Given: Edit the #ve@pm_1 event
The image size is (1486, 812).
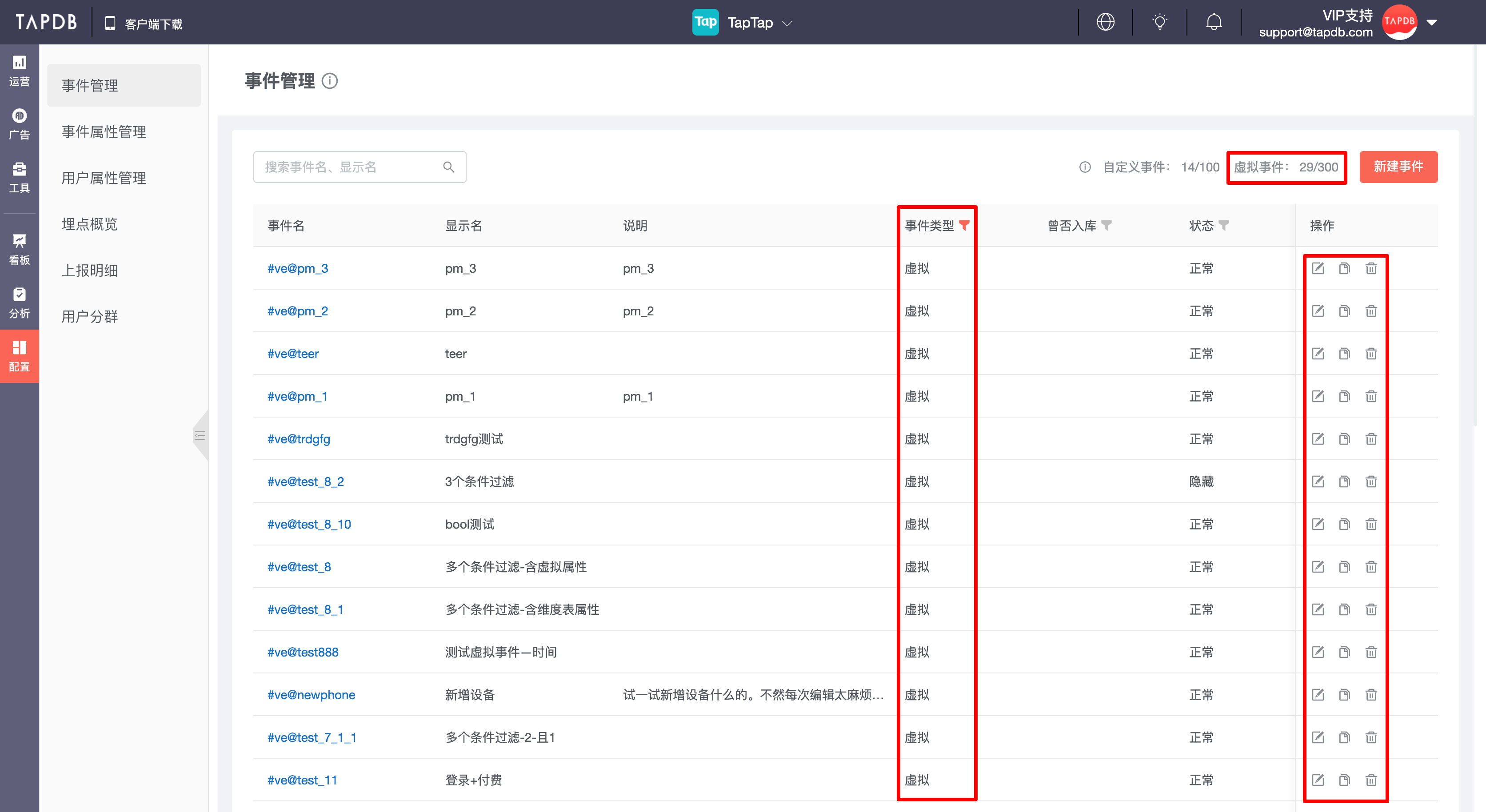Looking at the screenshot, I should [1318, 396].
